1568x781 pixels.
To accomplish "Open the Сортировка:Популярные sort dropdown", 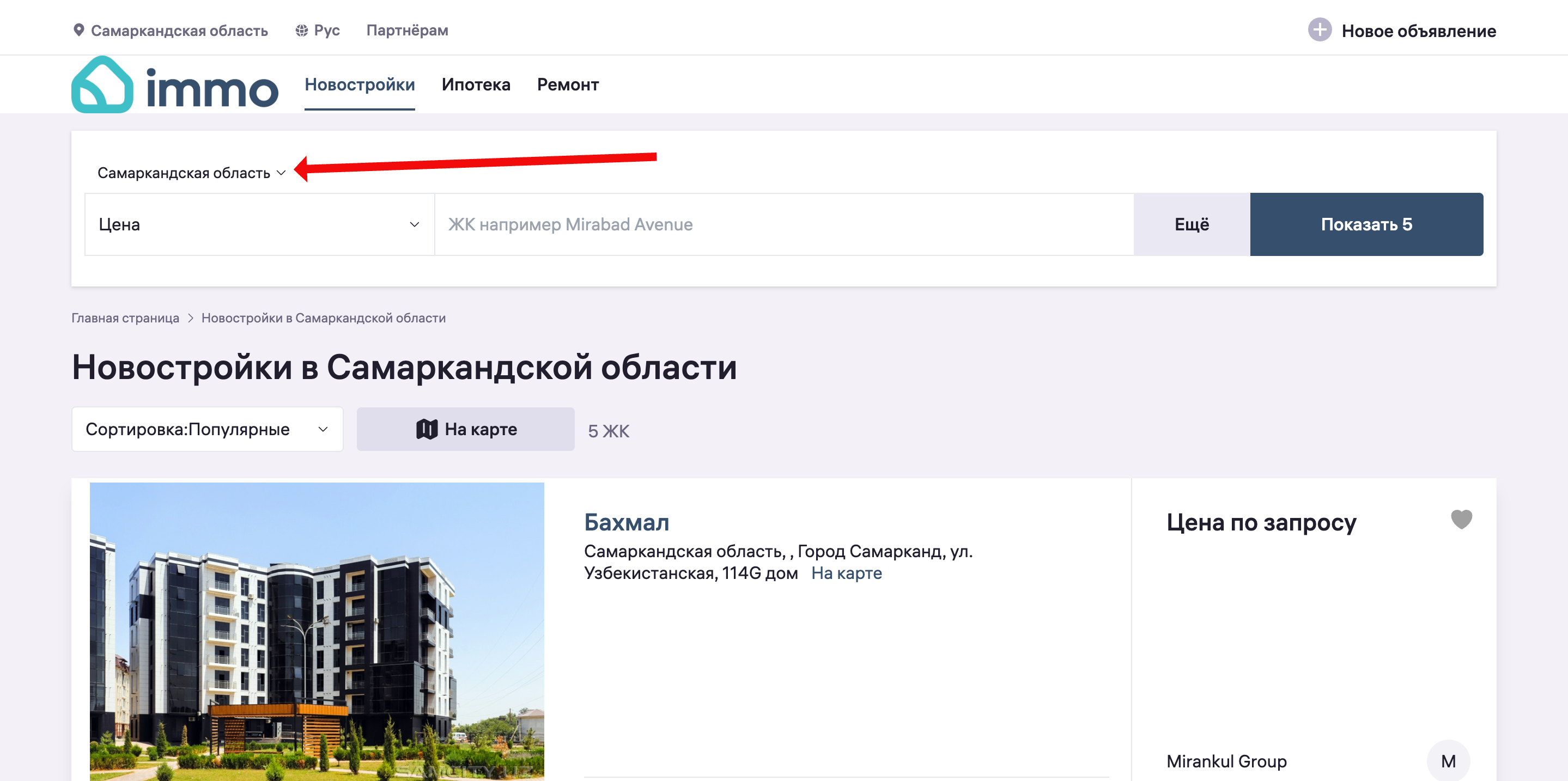I will pos(207,429).
